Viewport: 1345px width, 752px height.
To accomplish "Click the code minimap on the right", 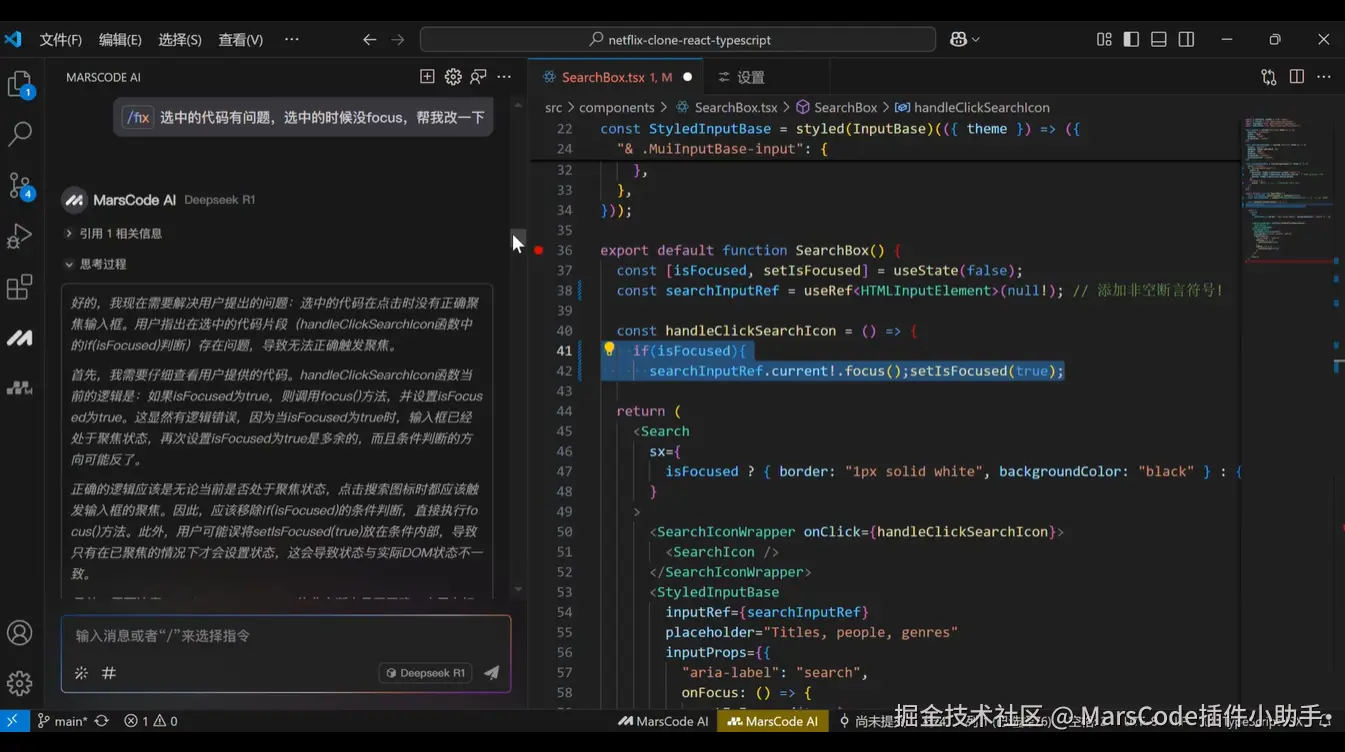I will 1285,190.
